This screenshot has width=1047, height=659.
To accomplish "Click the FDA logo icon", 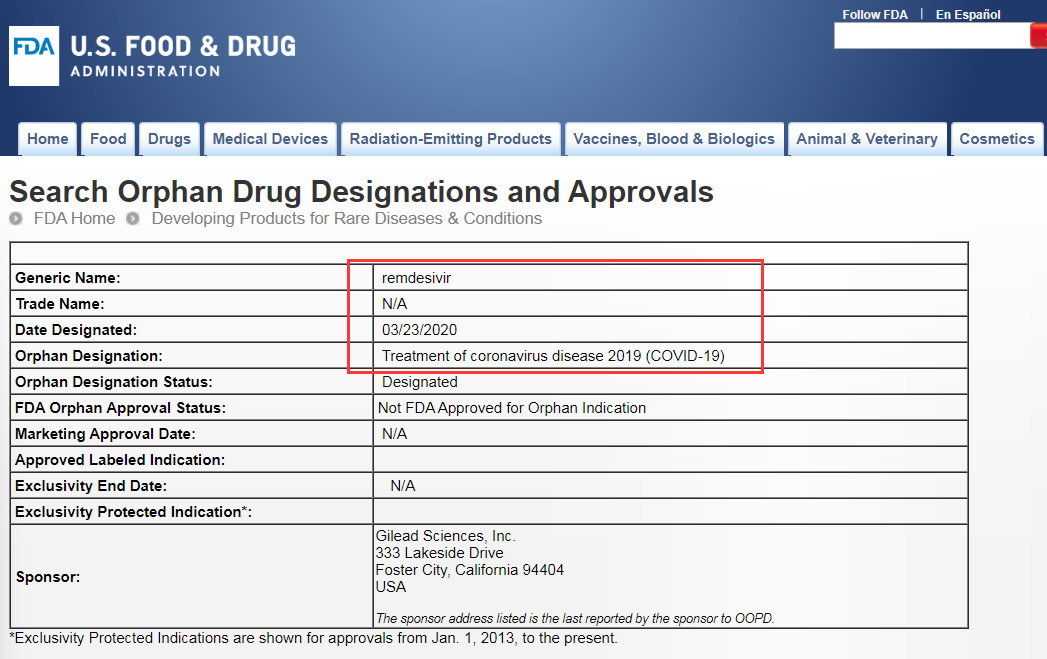I will pyautogui.click(x=34, y=56).
